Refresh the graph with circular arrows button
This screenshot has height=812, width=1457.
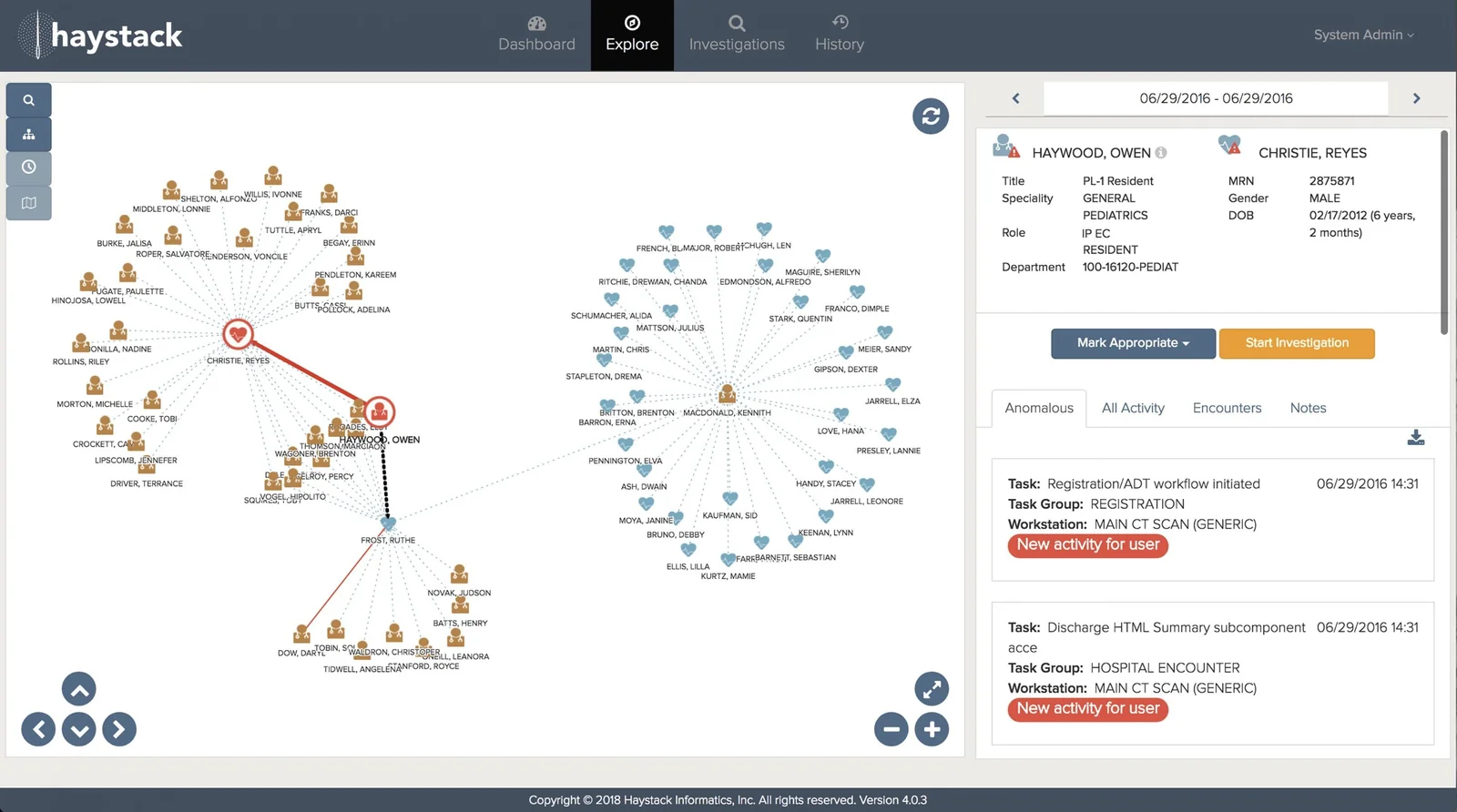pos(931,117)
